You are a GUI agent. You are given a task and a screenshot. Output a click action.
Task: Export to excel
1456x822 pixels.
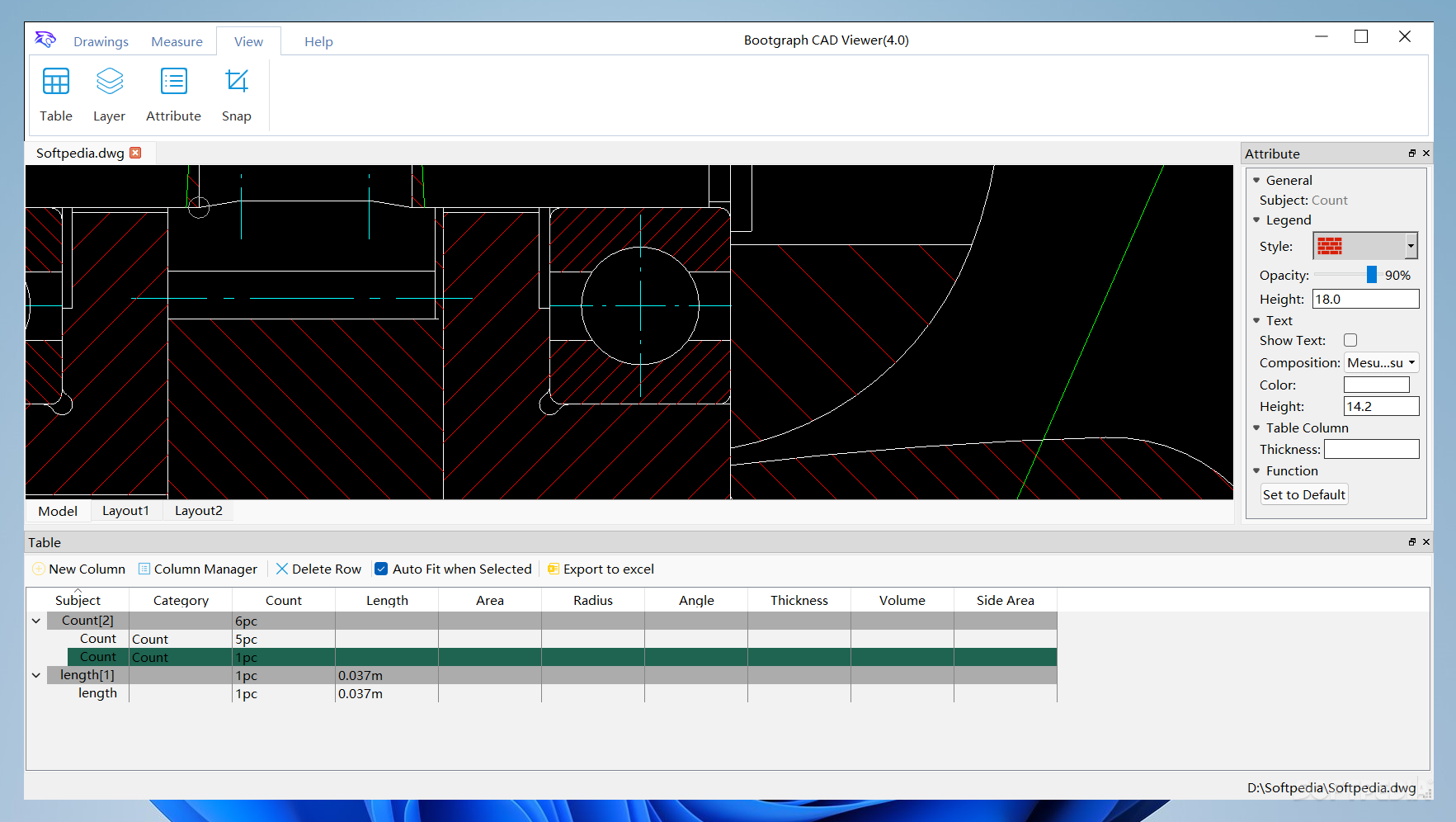coord(601,569)
